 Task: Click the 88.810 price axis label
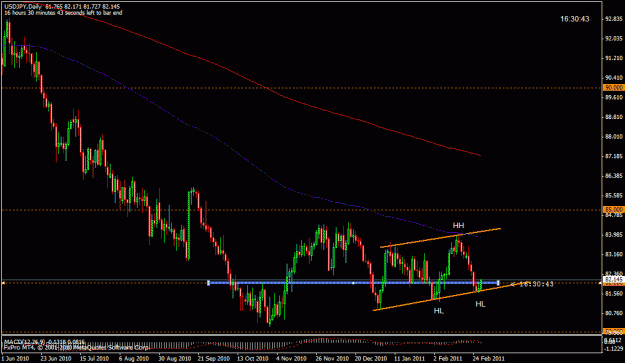point(614,117)
